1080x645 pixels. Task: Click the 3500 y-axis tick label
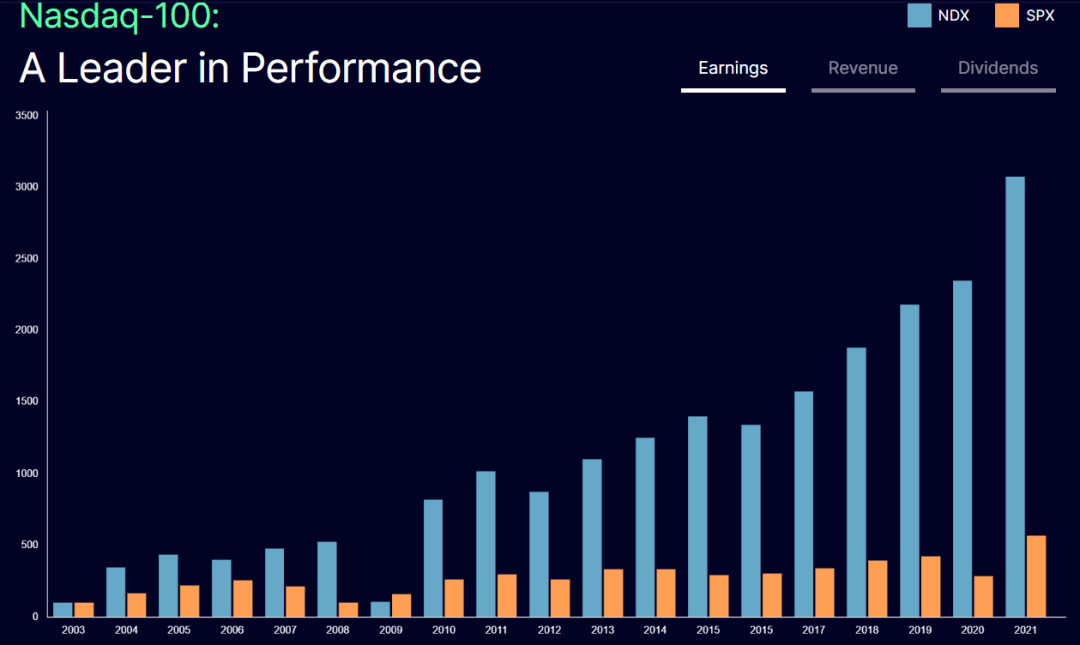27,116
